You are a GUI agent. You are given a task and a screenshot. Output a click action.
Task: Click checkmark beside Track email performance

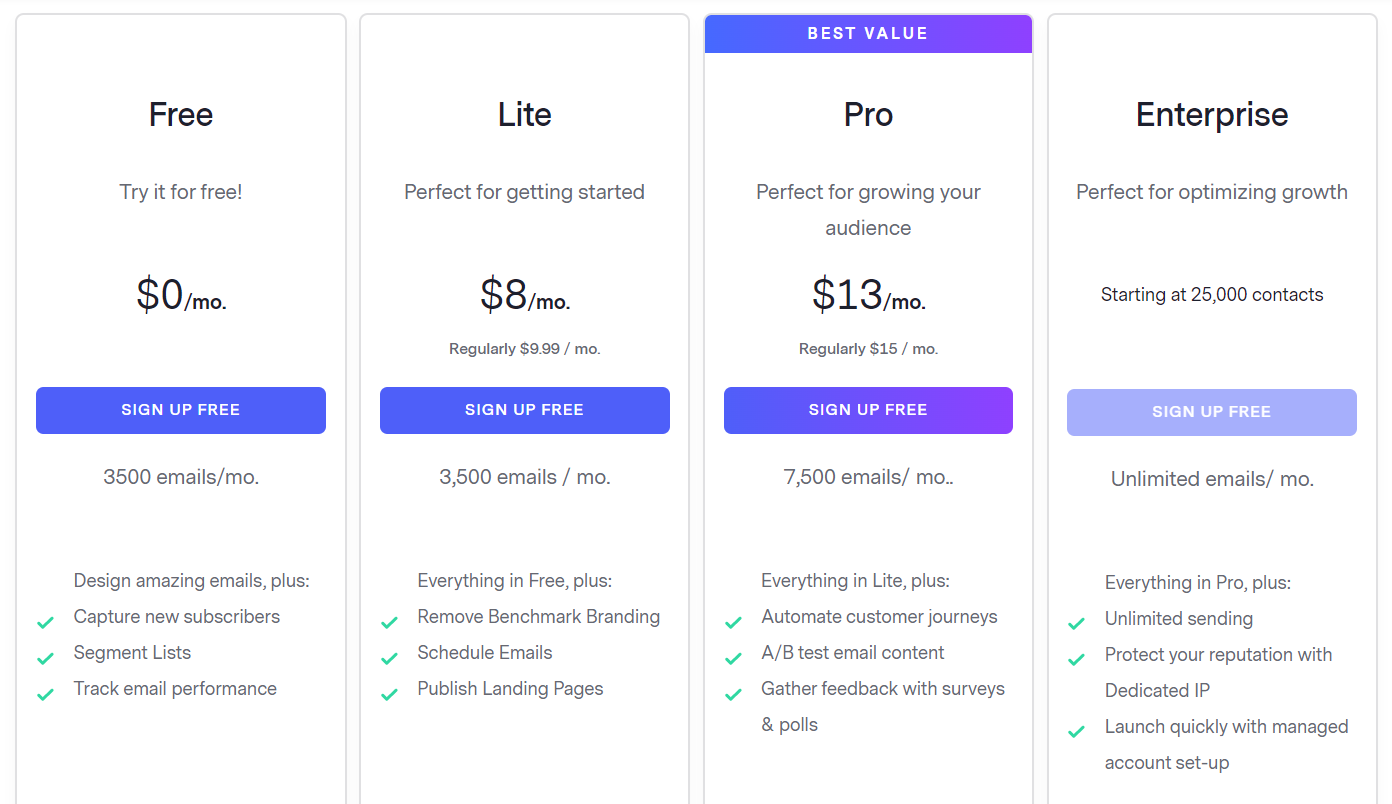coord(45,695)
